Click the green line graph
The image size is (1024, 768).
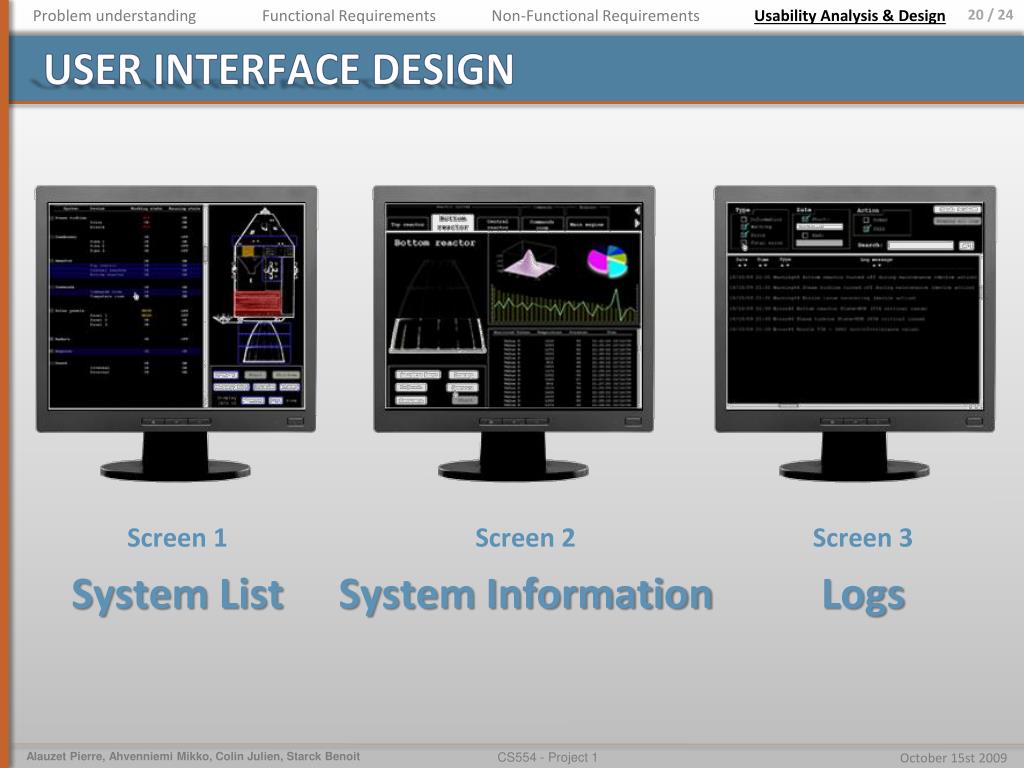coord(563,306)
